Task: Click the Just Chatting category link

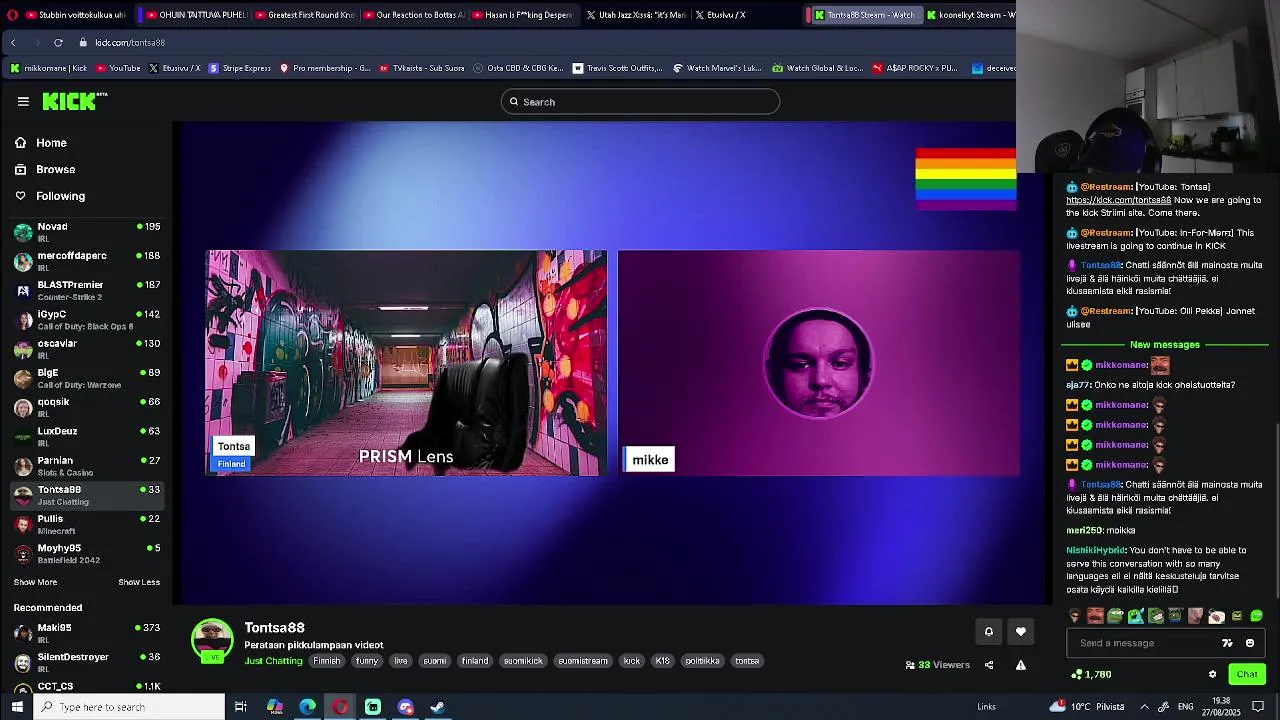Action: (x=273, y=661)
